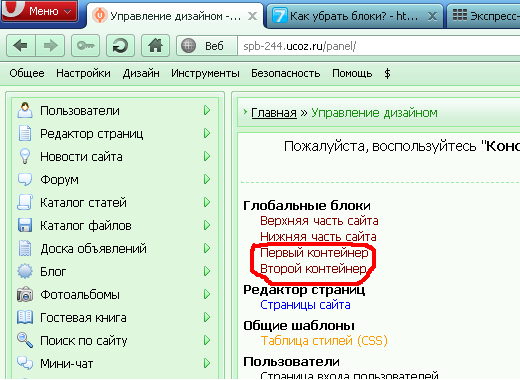Switch to the Управление дизайном tab
This screenshot has width=520, height=380.
point(175,16)
